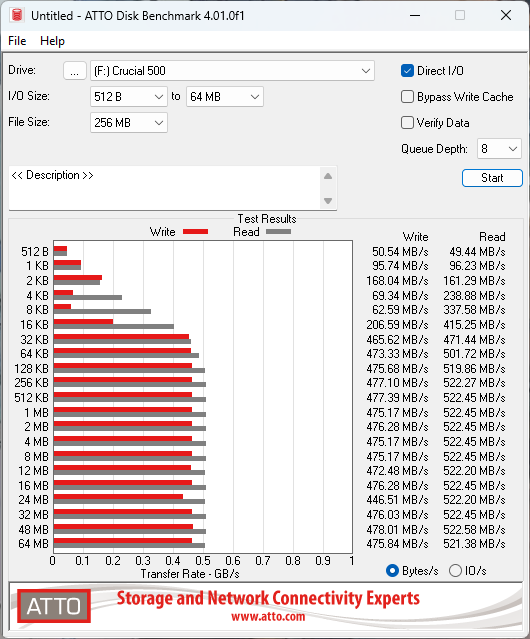The height and width of the screenshot is (639, 530).
Task: Expand the 512 B minimum I/O size dropdown
Action: [129, 97]
